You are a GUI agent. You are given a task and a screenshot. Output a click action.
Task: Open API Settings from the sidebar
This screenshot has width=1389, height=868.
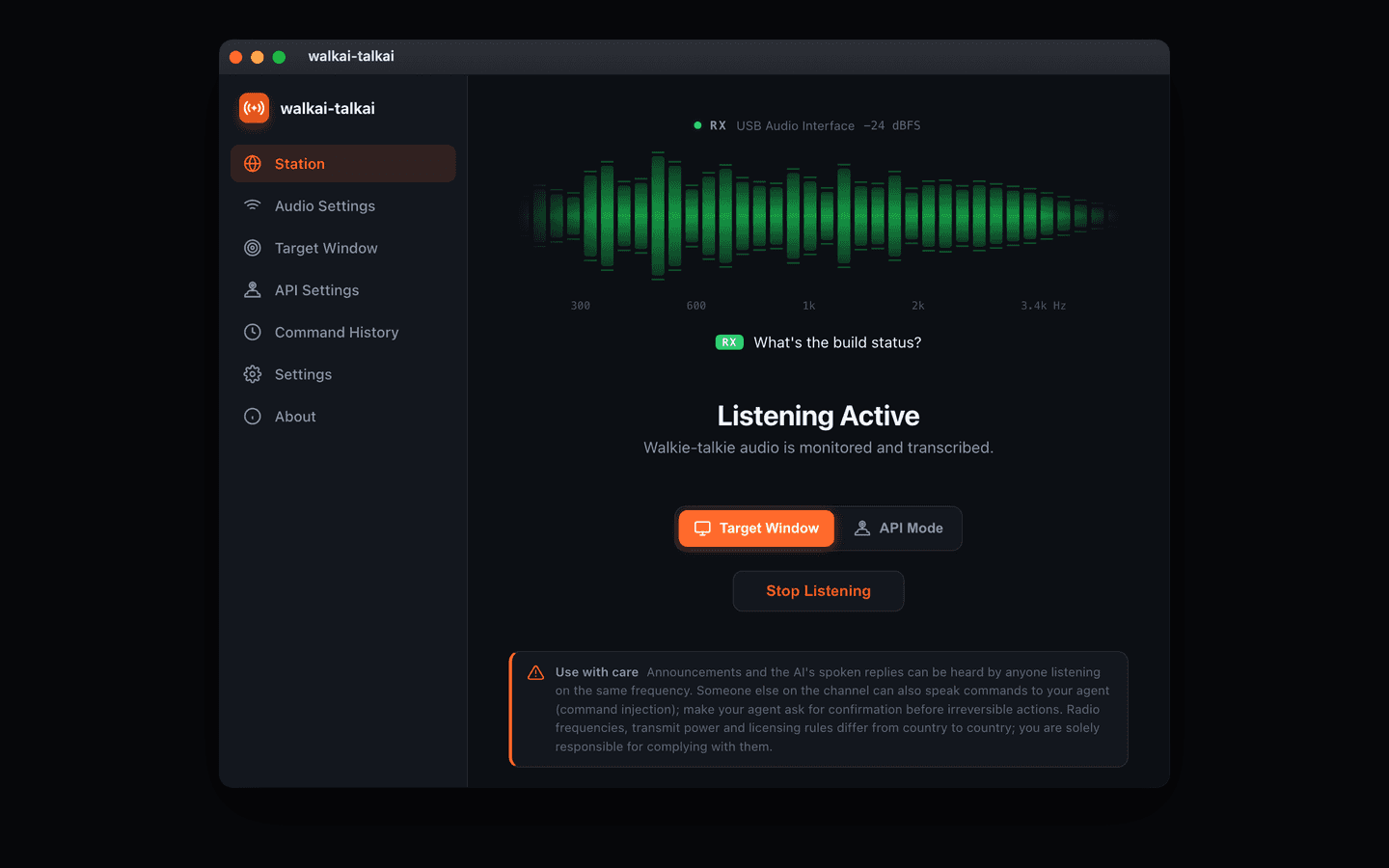tap(343, 290)
